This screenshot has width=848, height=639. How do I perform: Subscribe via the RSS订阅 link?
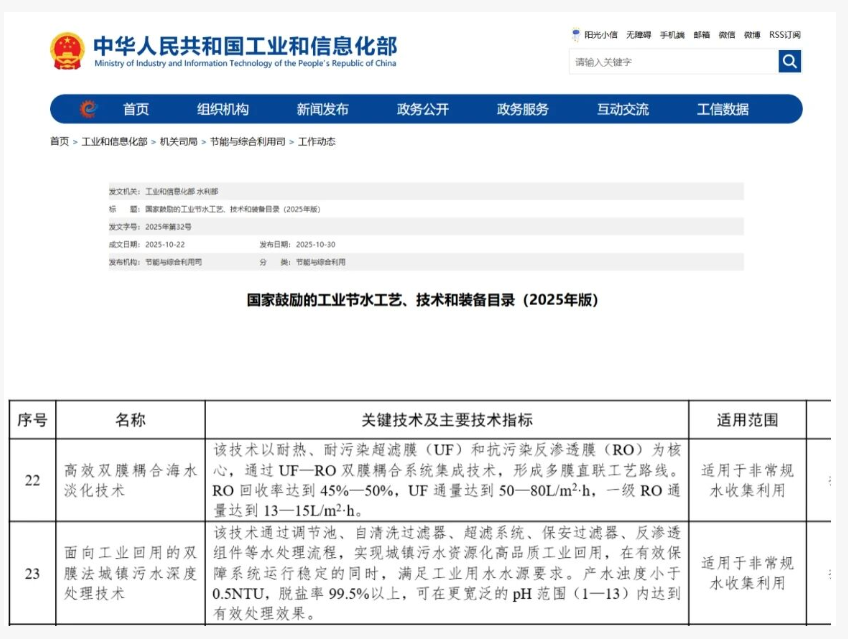785,35
